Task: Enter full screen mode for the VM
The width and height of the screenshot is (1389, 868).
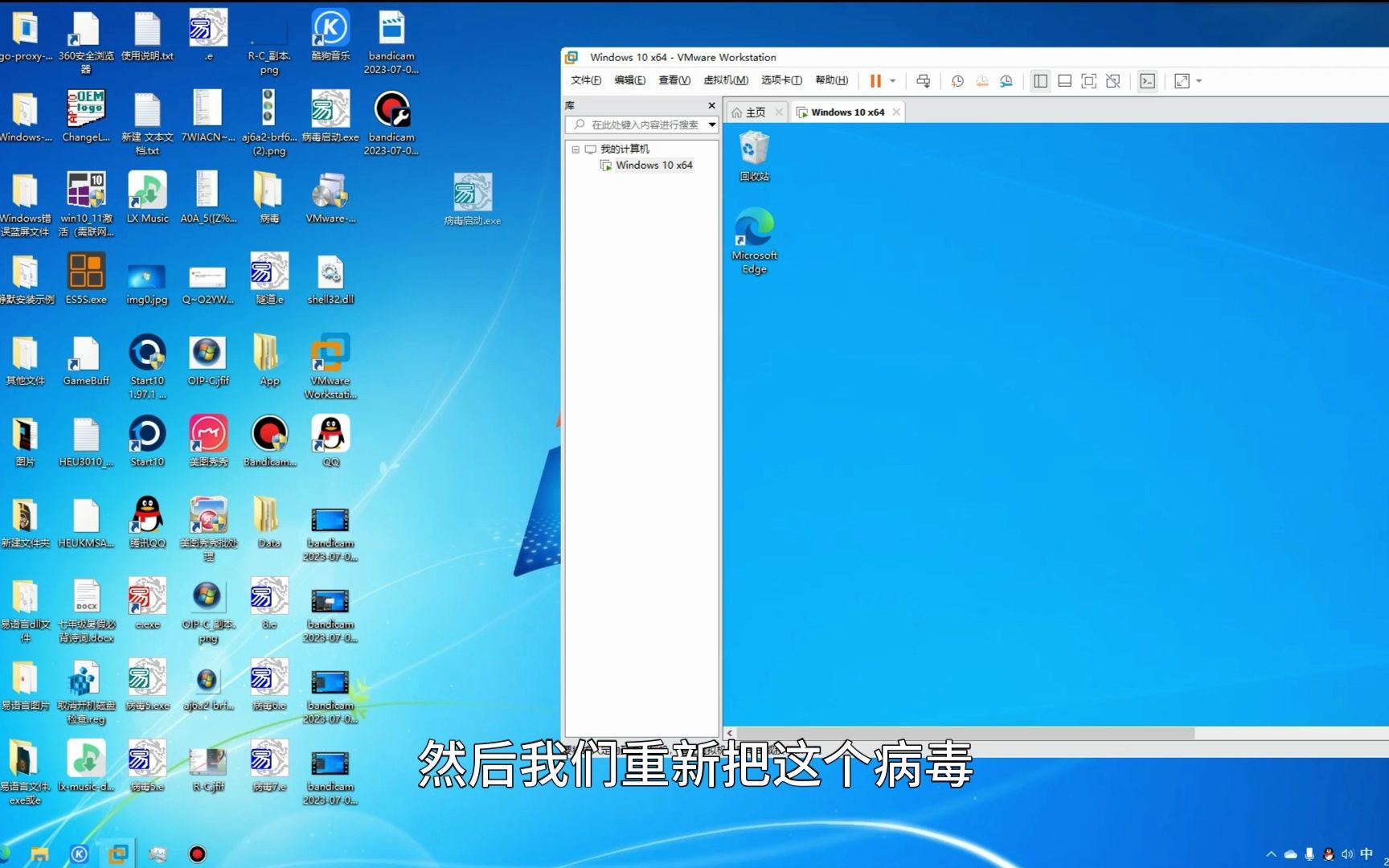Action: (1088, 80)
